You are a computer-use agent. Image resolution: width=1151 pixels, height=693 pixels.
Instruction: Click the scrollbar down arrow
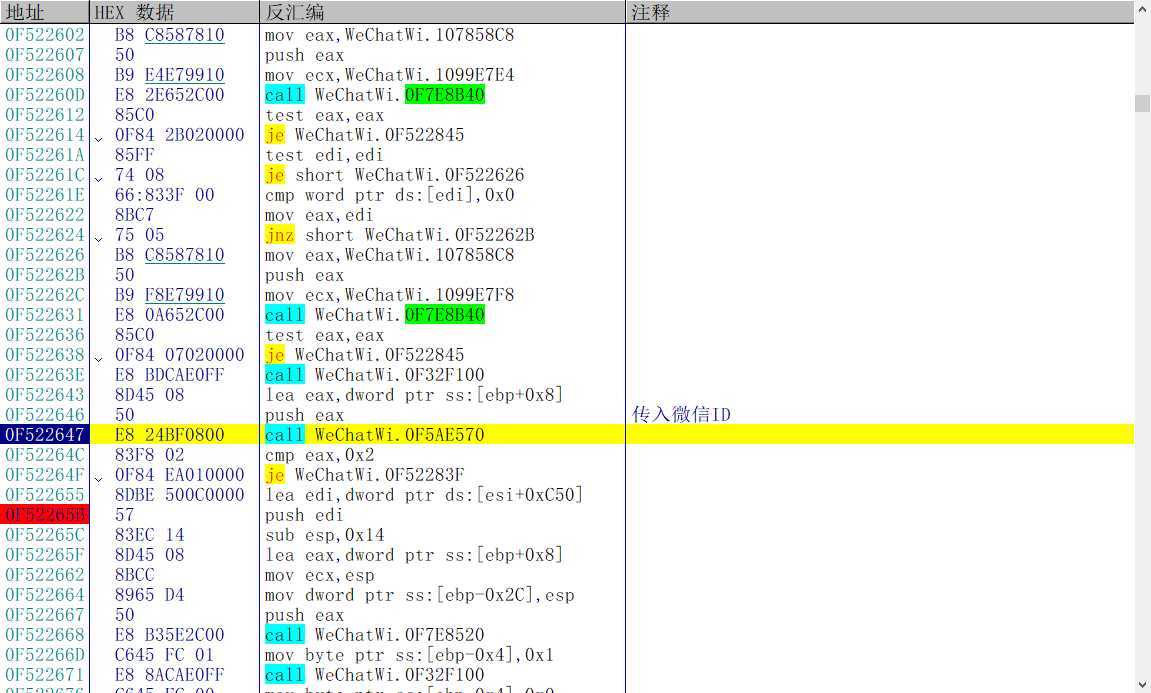(1142, 684)
